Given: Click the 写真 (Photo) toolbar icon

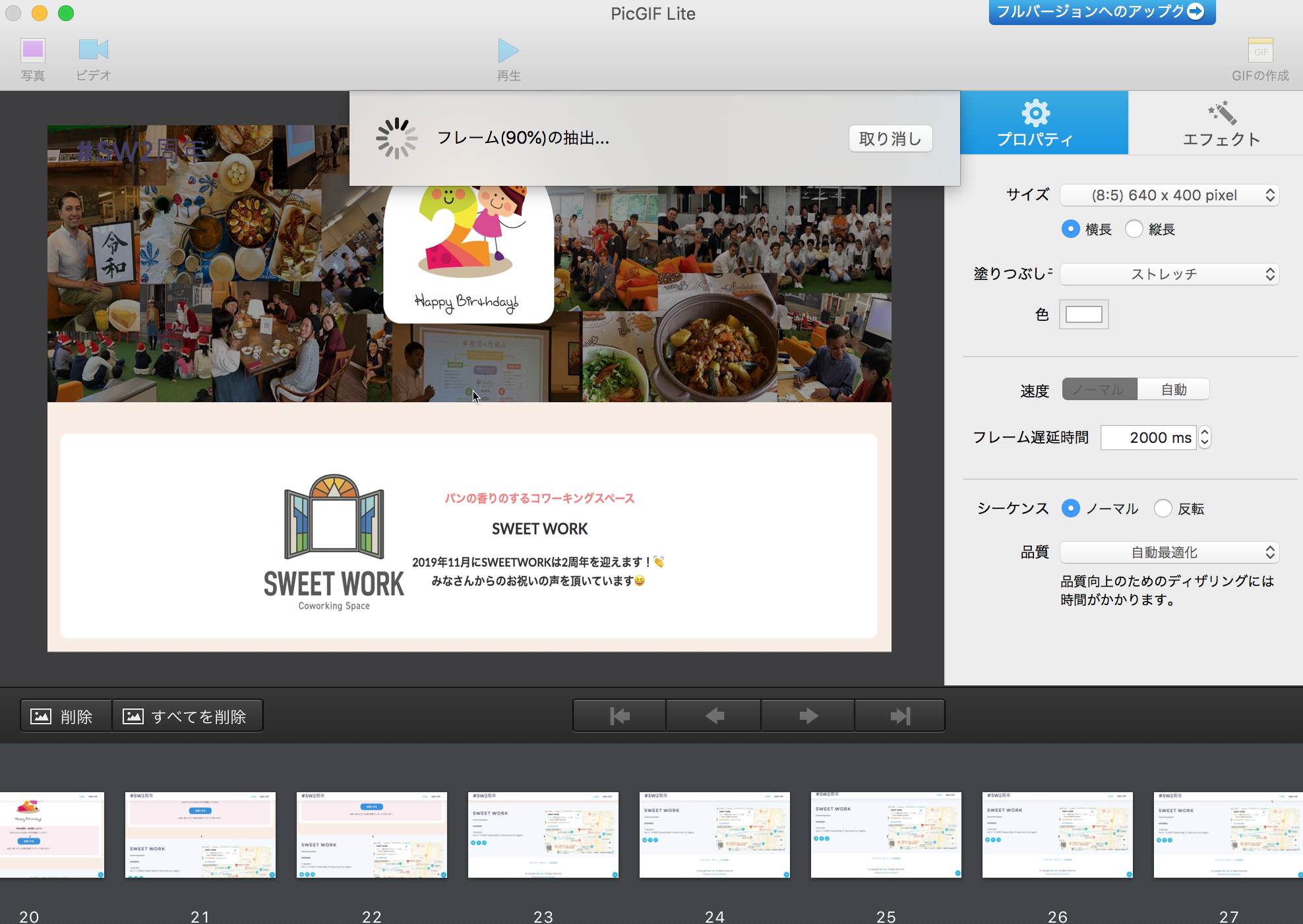Looking at the screenshot, I should tap(33, 51).
